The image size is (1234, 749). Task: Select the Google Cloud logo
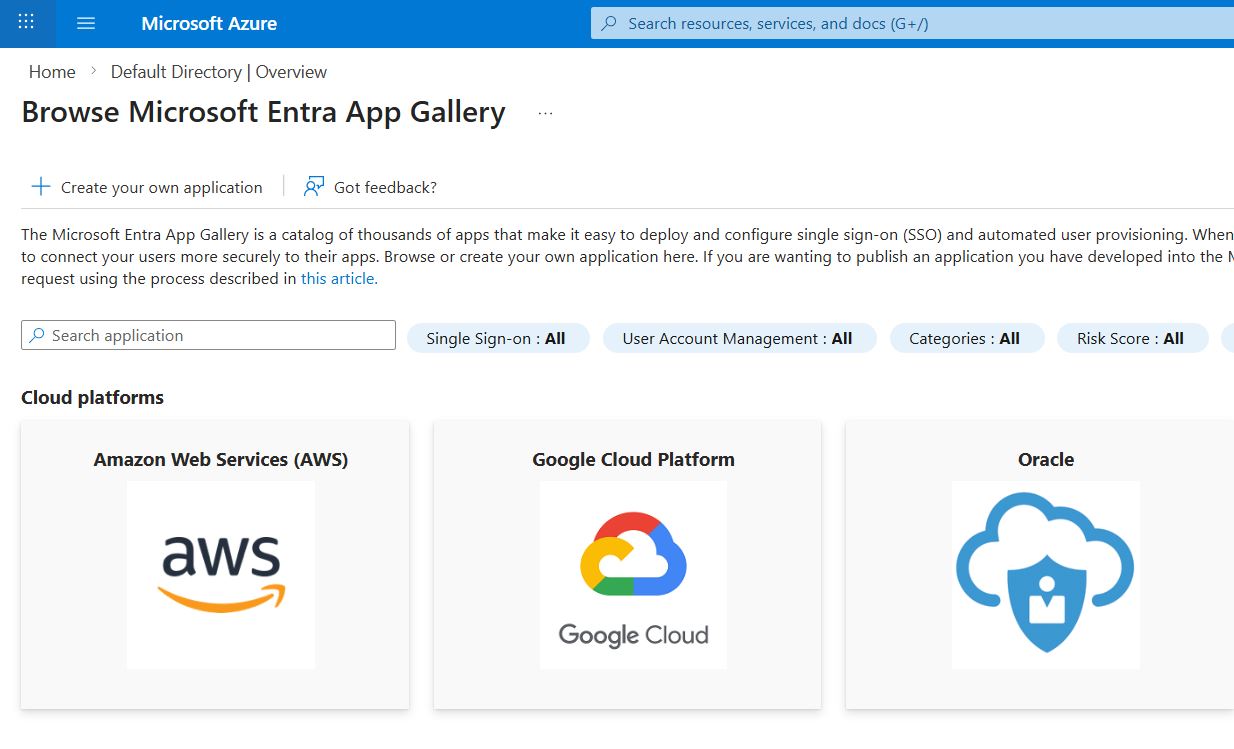point(633,575)
